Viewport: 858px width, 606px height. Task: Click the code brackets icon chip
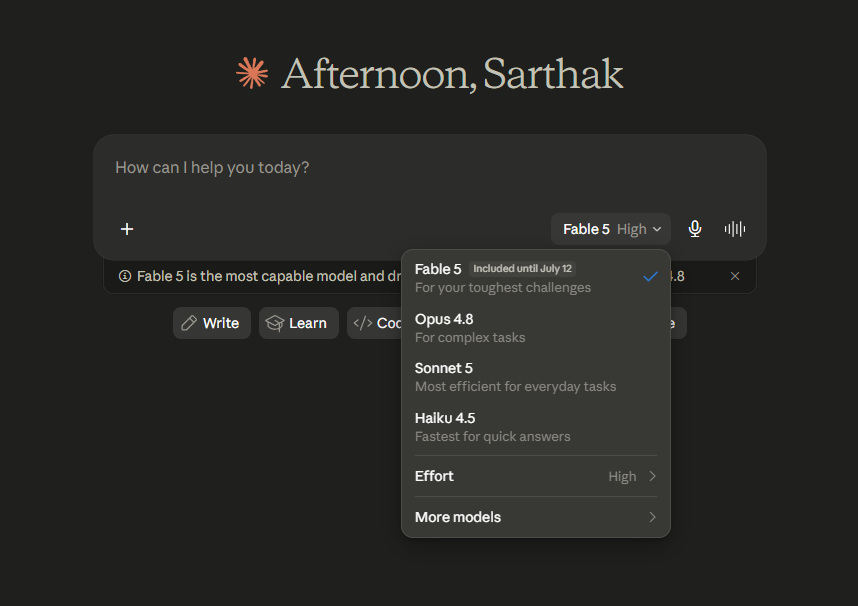click(363, 323)
